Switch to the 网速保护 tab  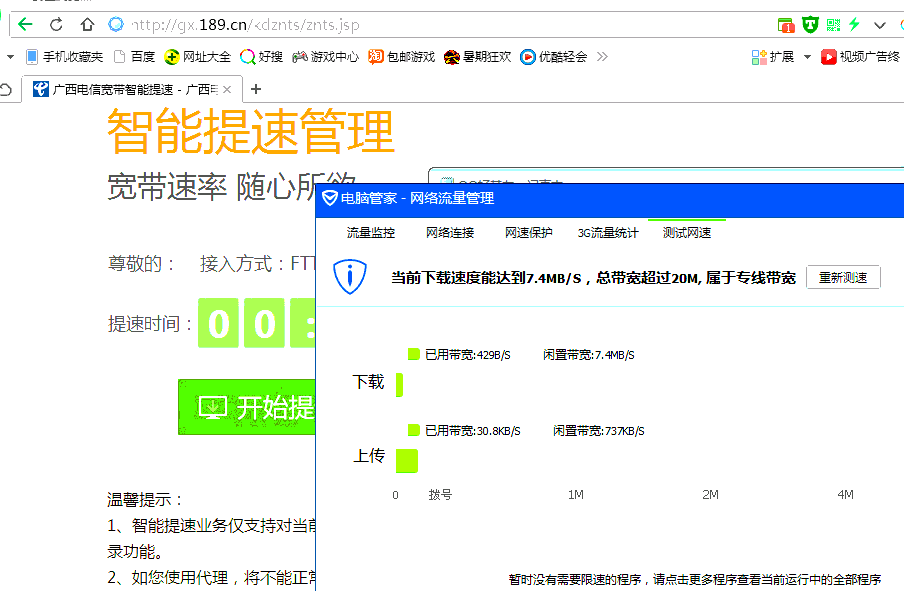529,232
